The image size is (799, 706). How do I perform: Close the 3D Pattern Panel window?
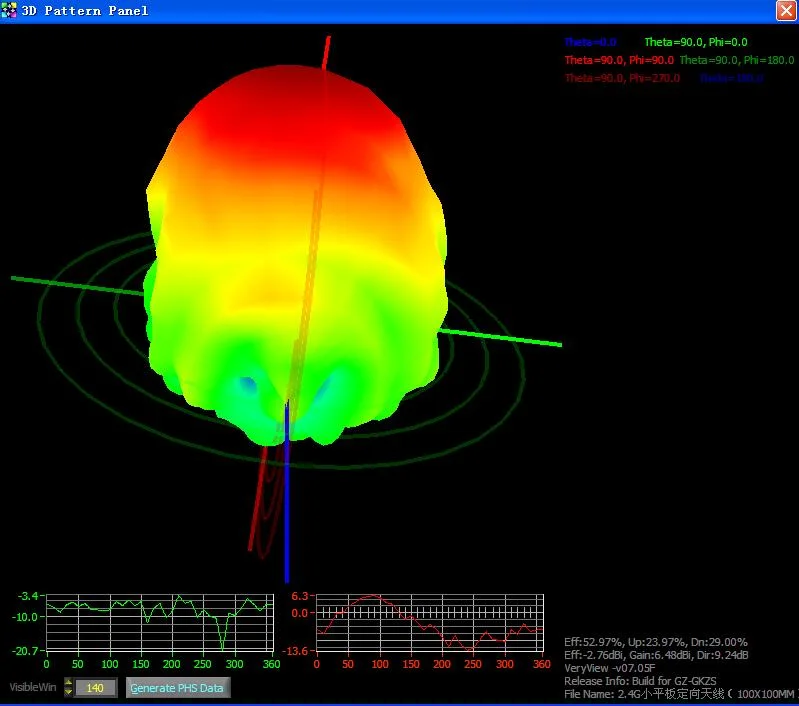(786, 10)
